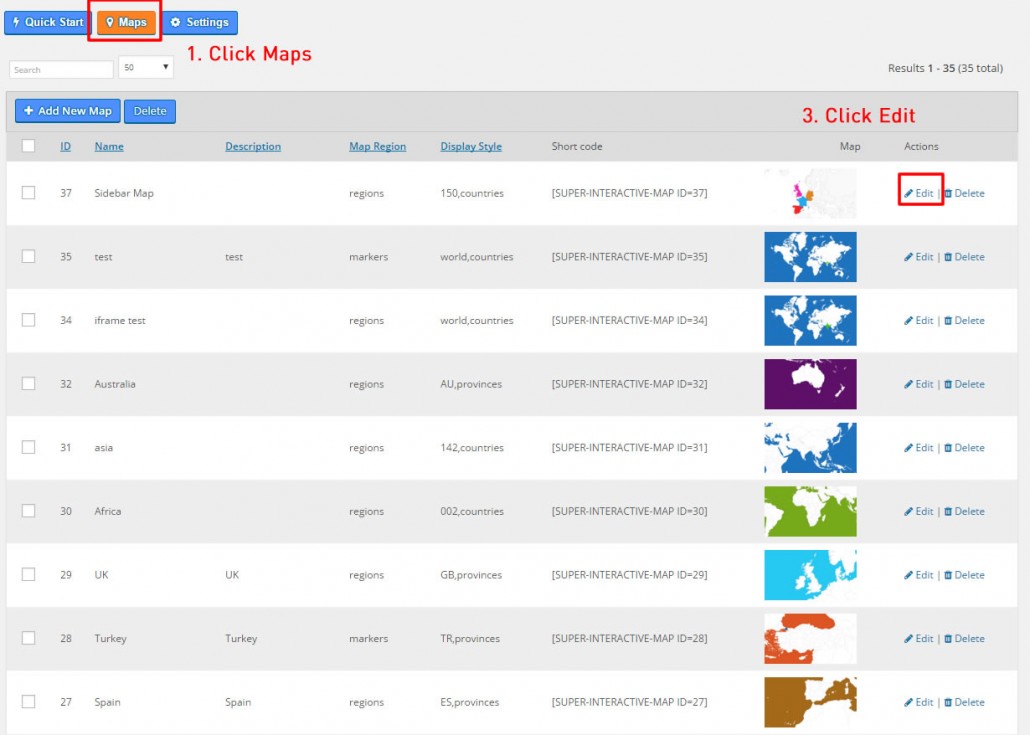Viewport: 1030px width, 735px height.
Task: Click the pencil Edit icon for Sidebar Map
Action: 909,194
